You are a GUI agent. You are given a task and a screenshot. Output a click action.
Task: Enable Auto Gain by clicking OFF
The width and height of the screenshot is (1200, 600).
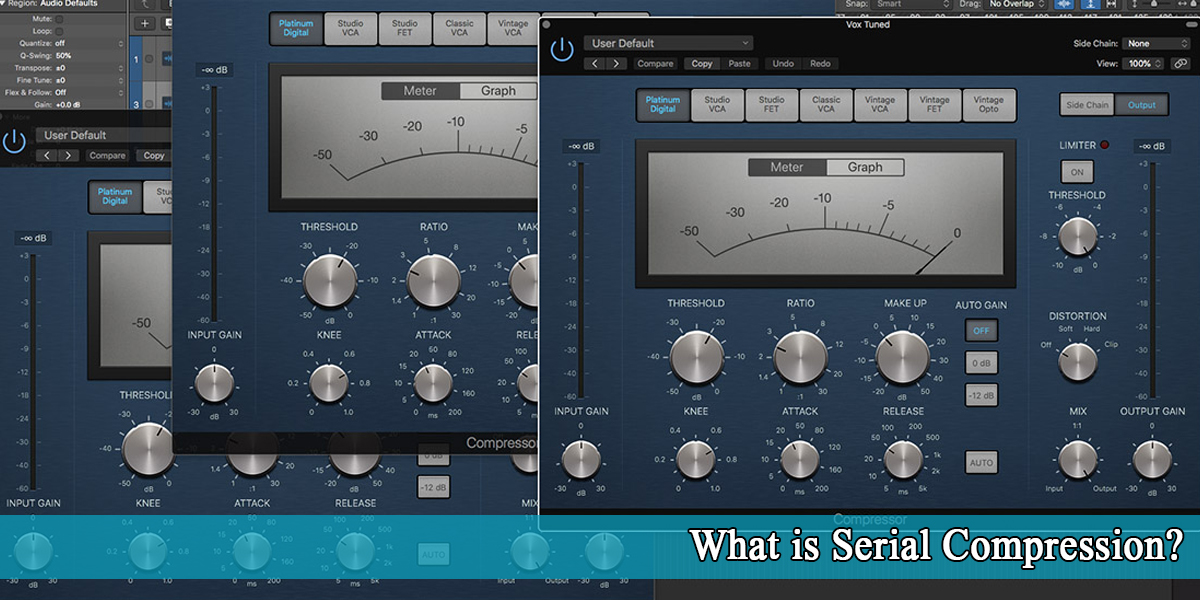click(x=981, y=330)
